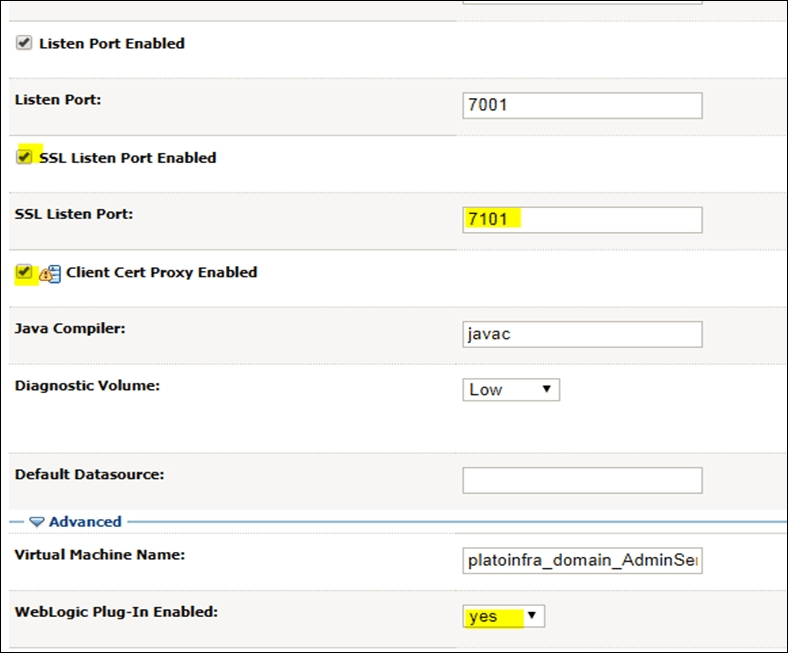Click the empty Default Datasource field

[582, 480]
